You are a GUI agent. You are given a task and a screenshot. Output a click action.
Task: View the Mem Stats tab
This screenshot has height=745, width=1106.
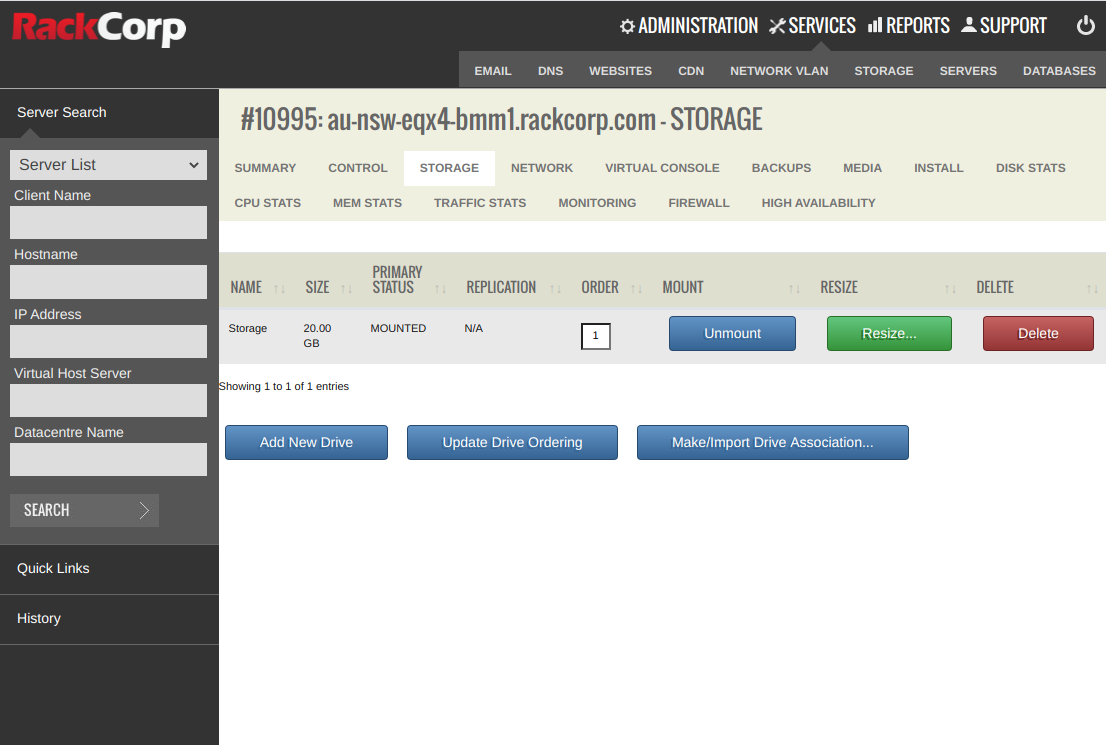coord(367,203)
